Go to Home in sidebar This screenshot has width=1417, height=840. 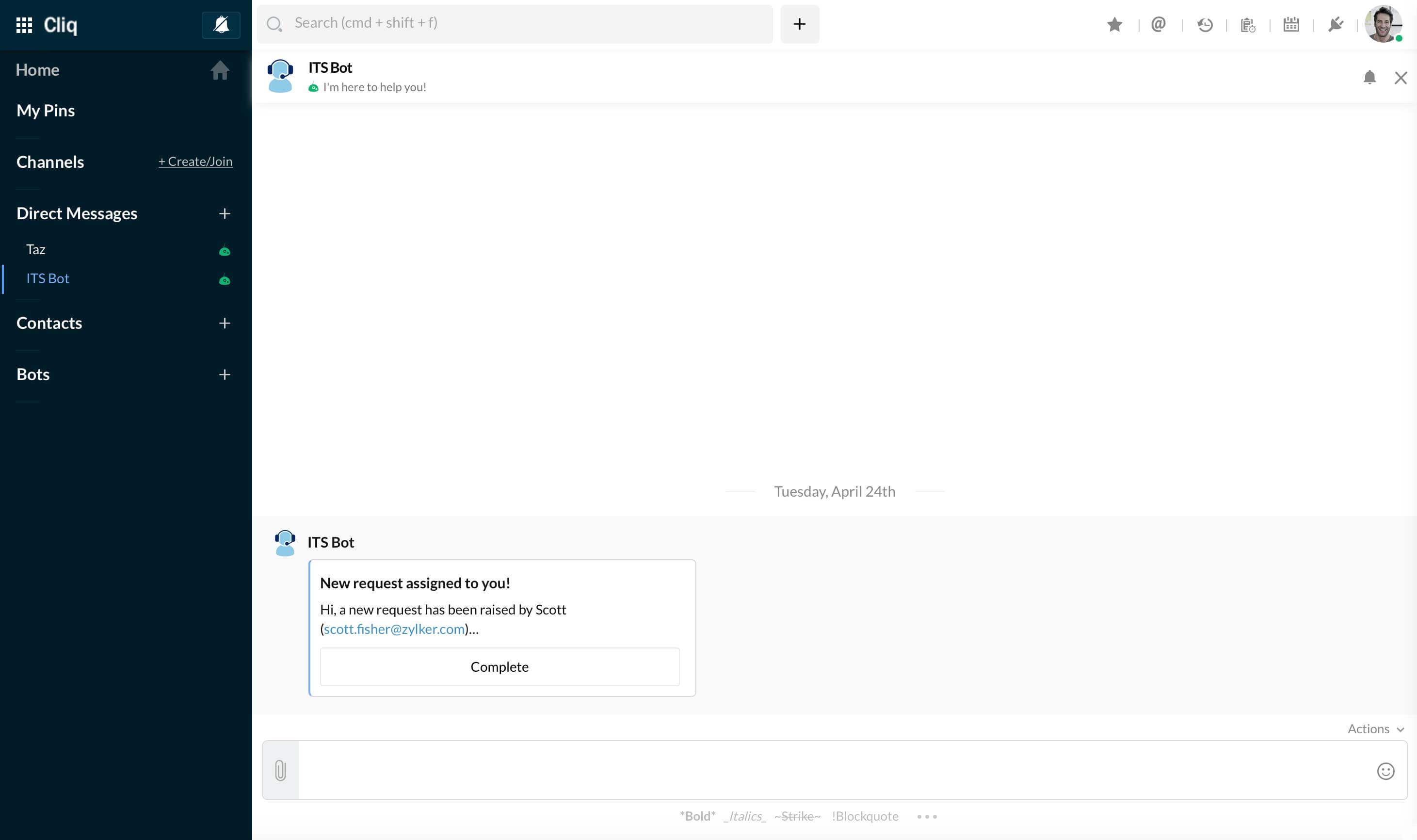pos(37,70)
